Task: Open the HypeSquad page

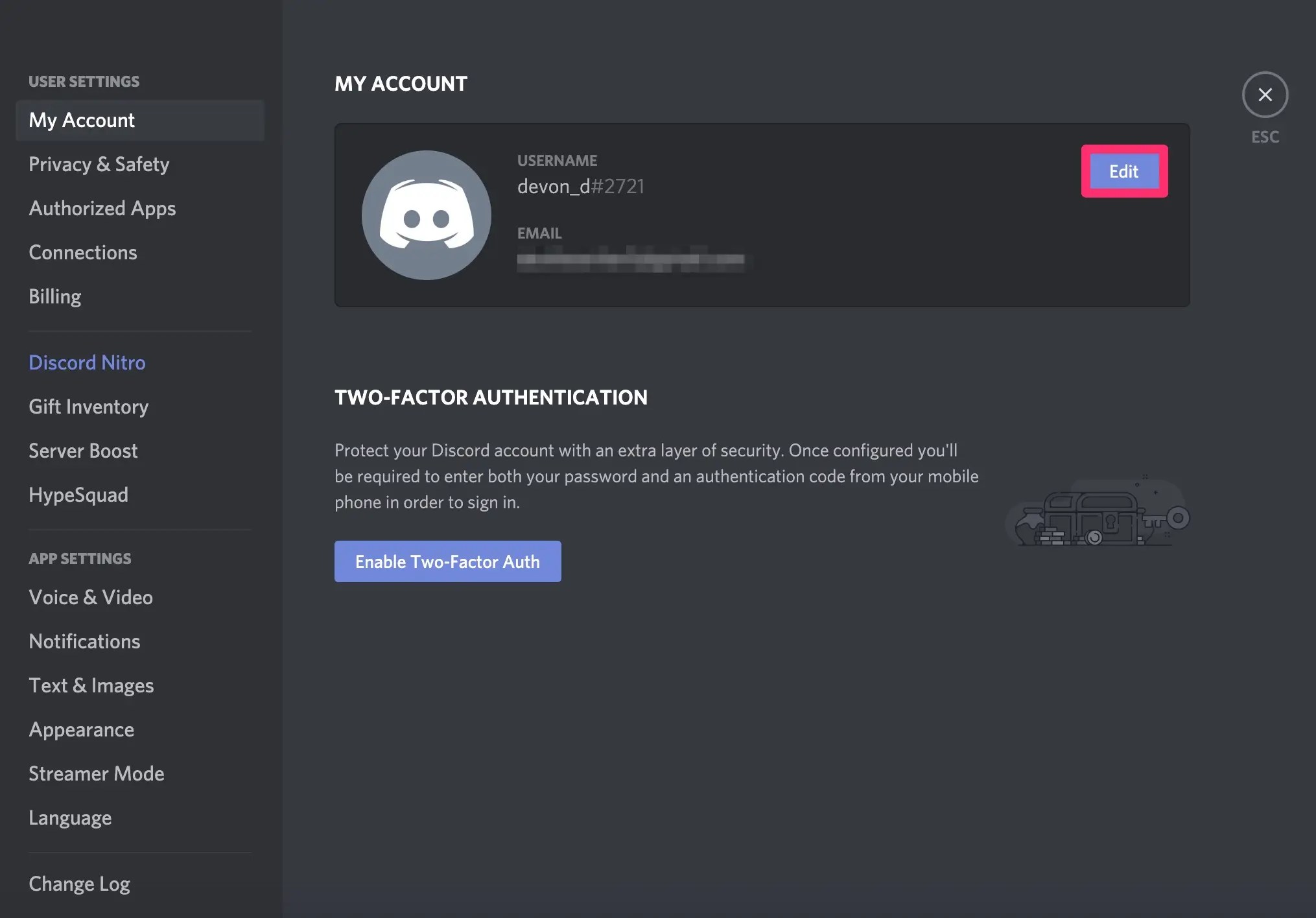Action: click(78, 495)
